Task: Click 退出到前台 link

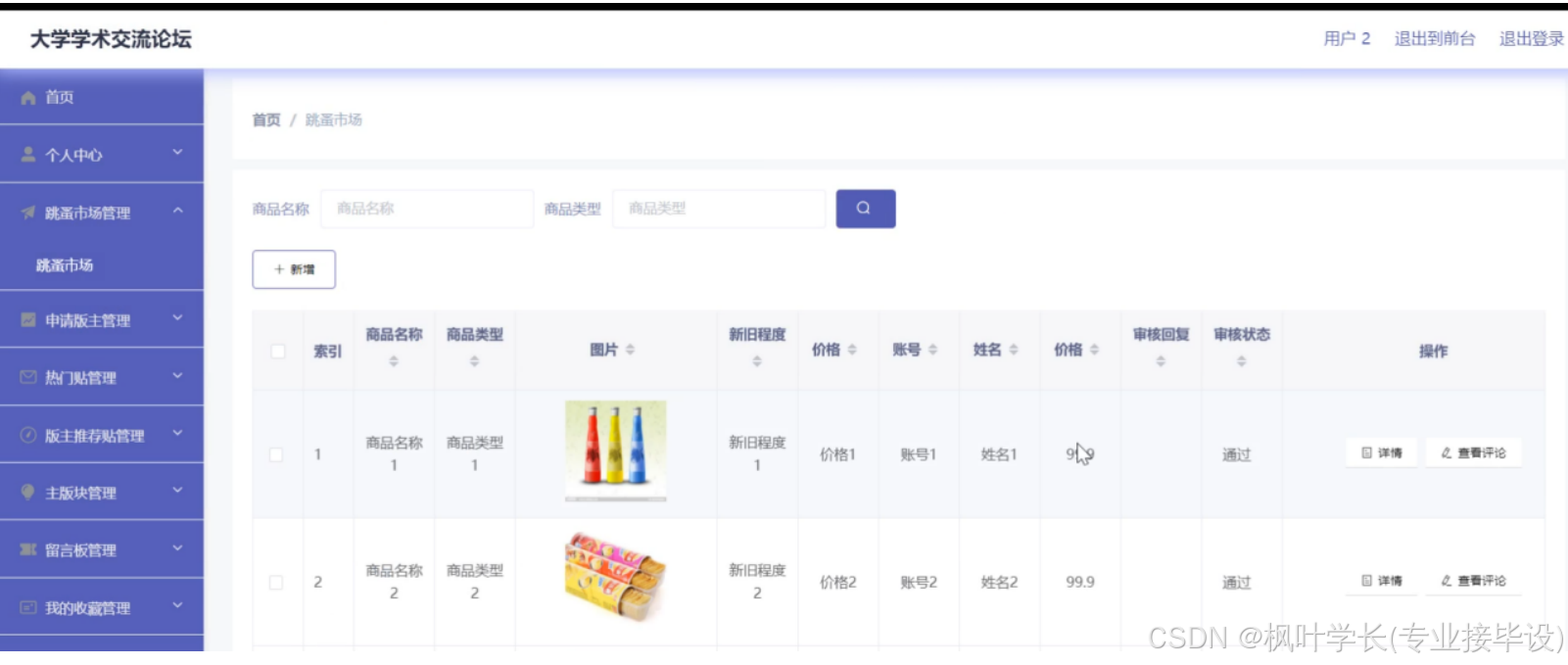Action: (x=1435, y=39)
